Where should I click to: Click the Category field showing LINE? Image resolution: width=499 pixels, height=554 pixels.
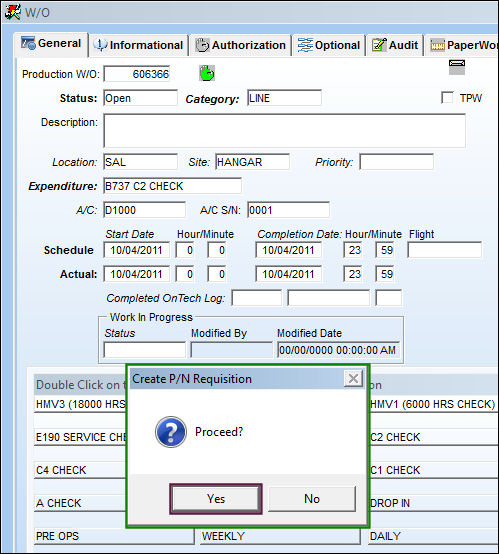point(284,98)
